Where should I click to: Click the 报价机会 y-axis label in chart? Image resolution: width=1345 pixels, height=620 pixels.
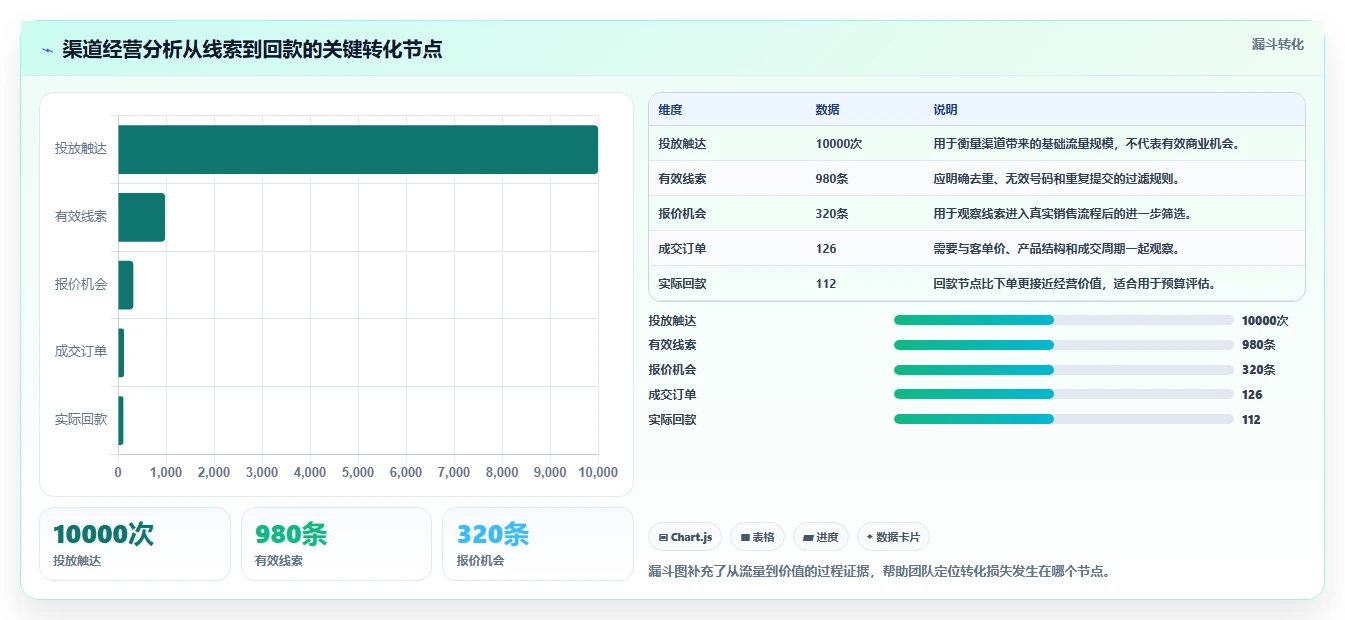click(x=81, y=284)
